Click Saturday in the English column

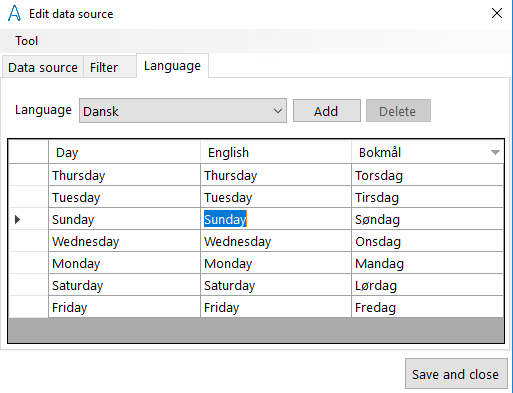coord(276,285)
